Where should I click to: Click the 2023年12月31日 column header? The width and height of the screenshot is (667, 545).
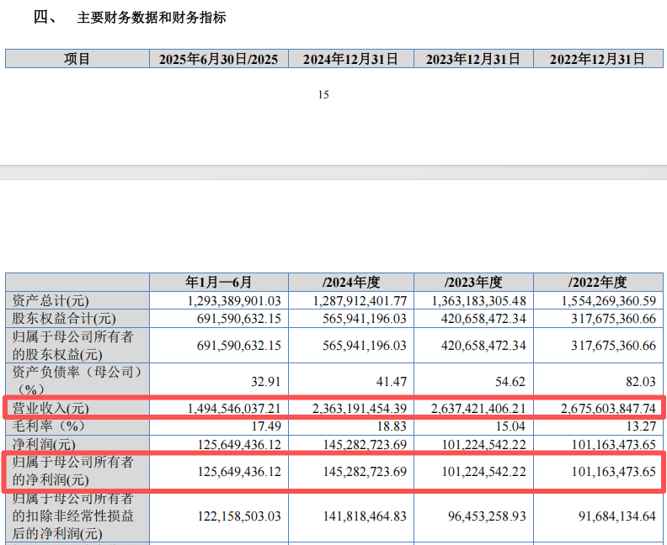(474, 59)
